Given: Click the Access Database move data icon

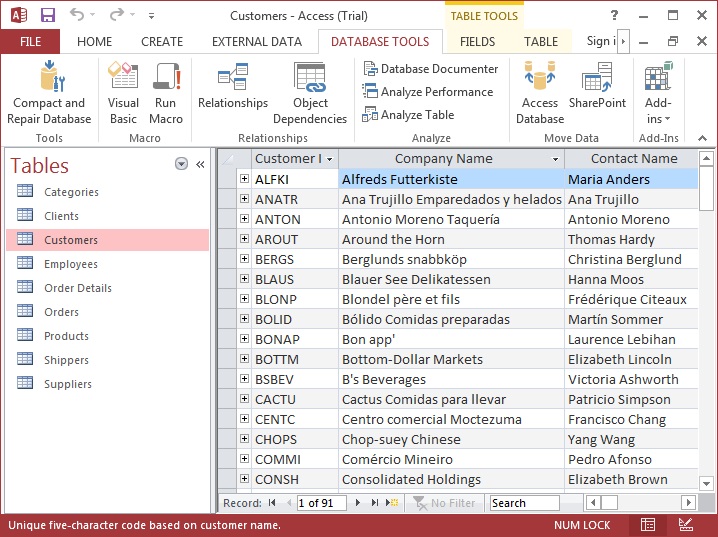Looking at the screenshot, I should click(x=539, y=76).
